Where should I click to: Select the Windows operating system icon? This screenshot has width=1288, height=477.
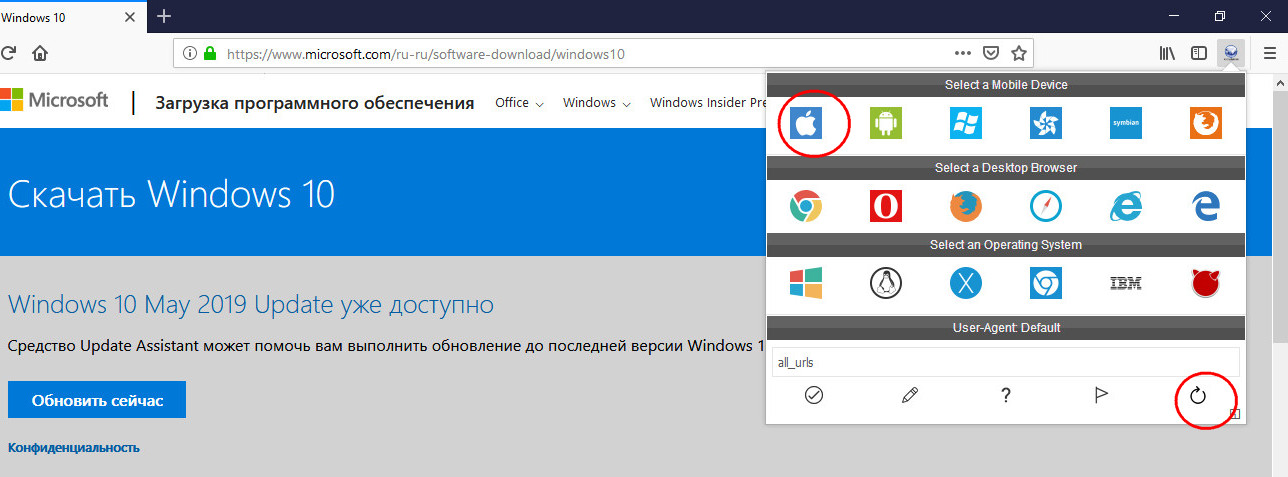coord(805,284)
